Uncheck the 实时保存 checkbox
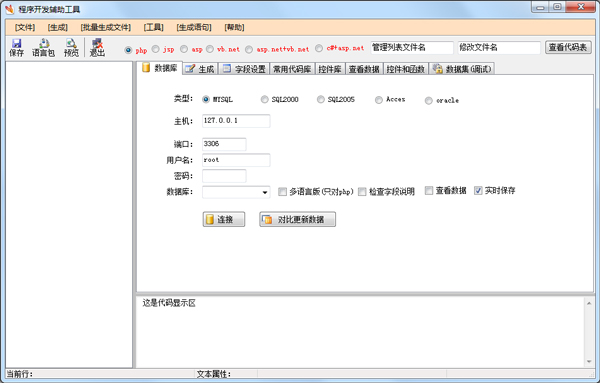600x383 pixels. (x=478, y=191)
